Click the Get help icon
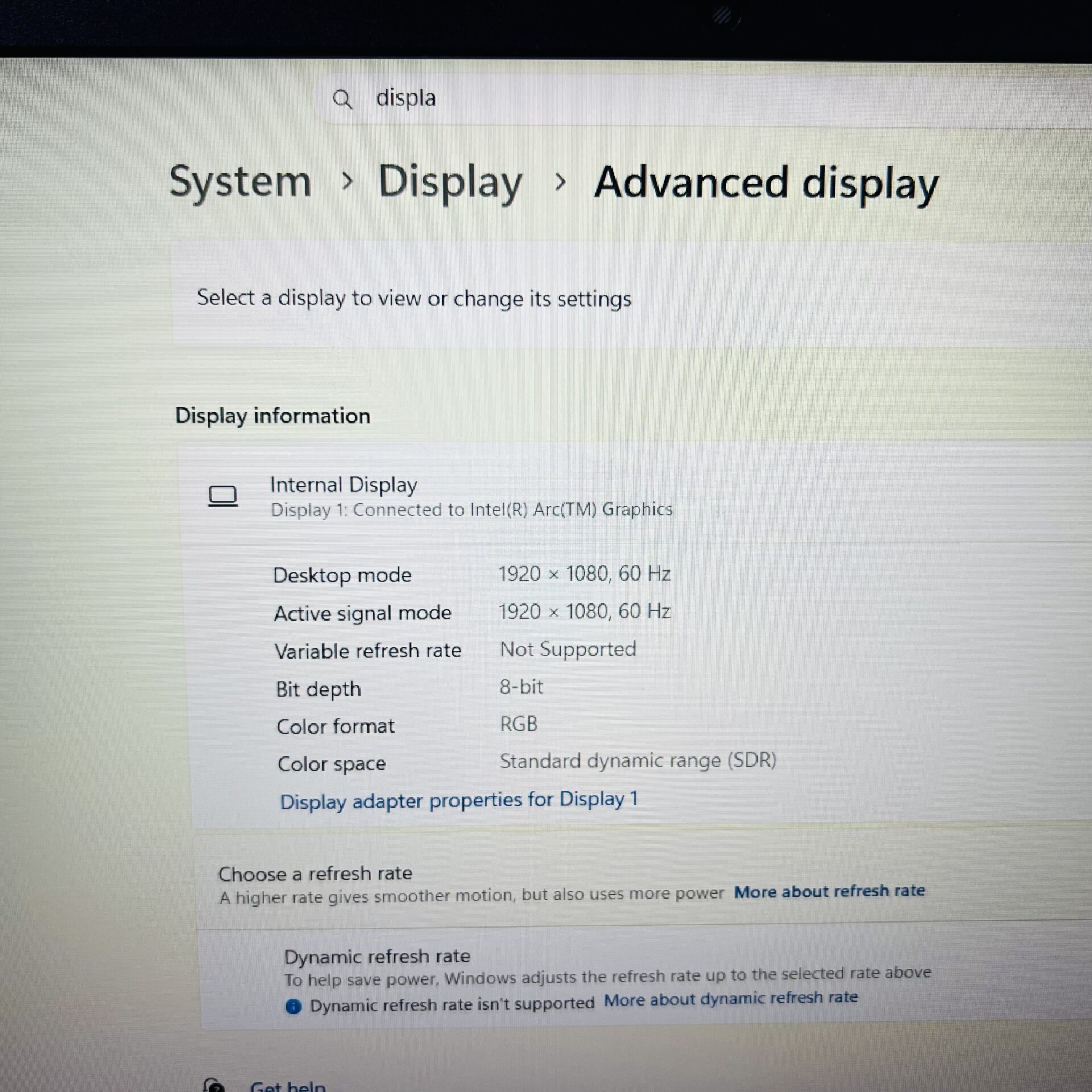 214,1085
